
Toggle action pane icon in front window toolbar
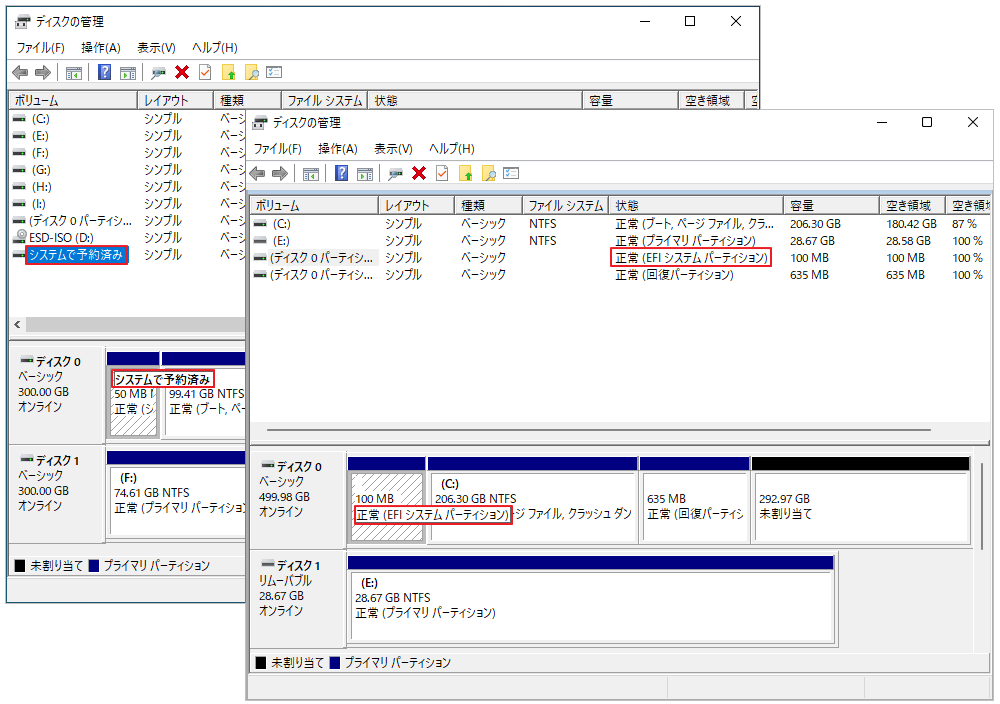coord(365,173)
